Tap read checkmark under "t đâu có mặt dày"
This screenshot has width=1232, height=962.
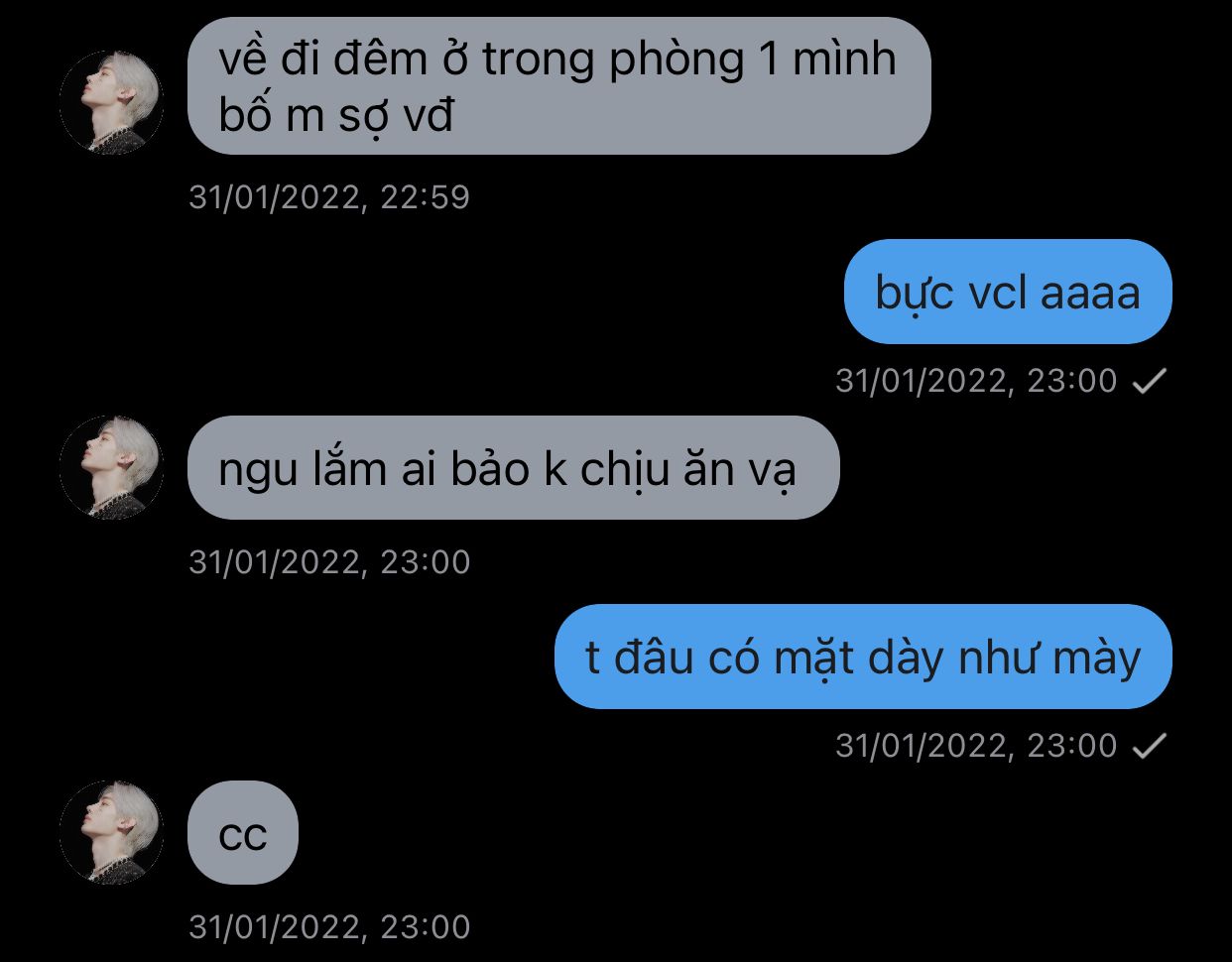(1150, 746)
